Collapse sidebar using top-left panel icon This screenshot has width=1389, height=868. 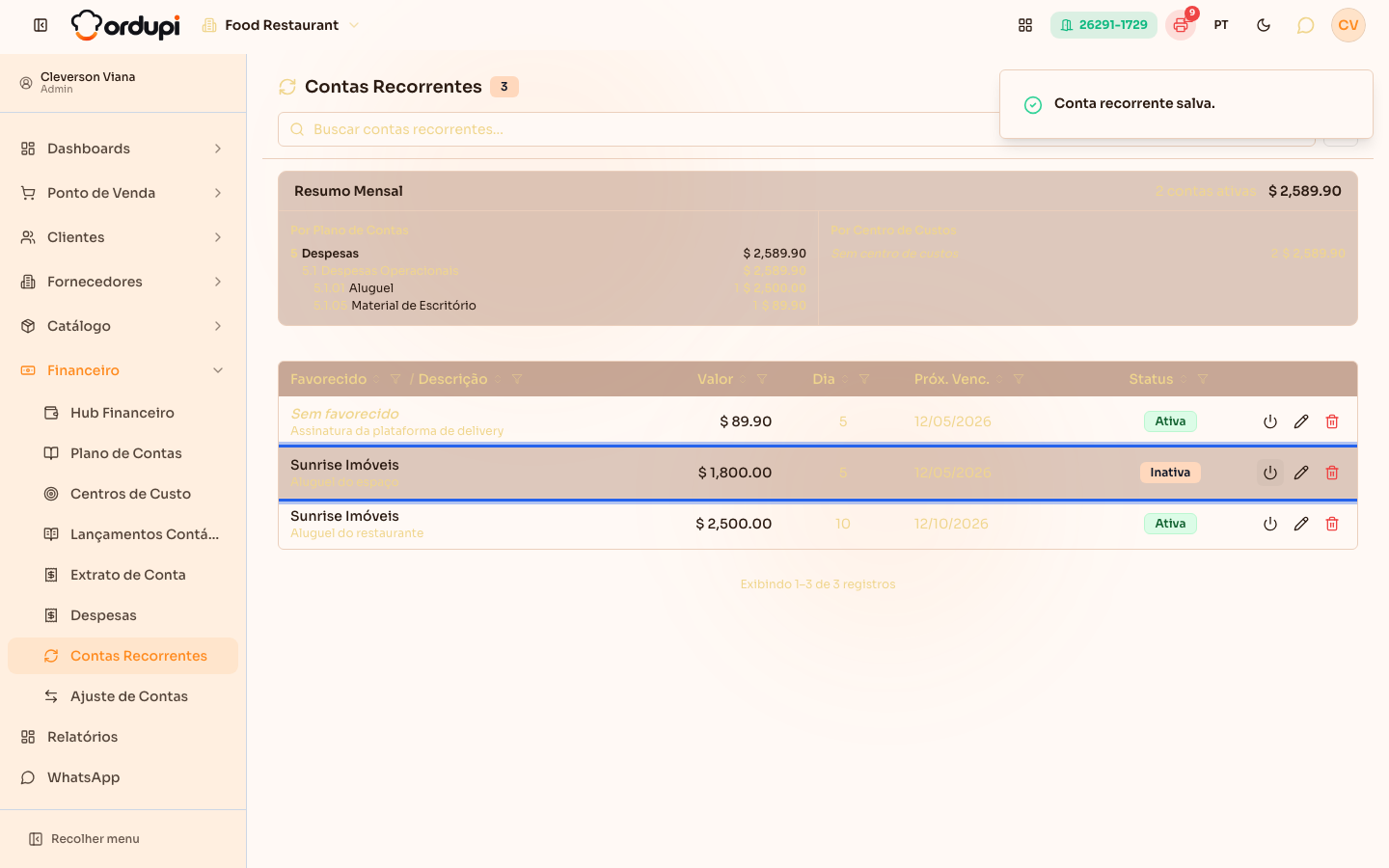point(41,25)
